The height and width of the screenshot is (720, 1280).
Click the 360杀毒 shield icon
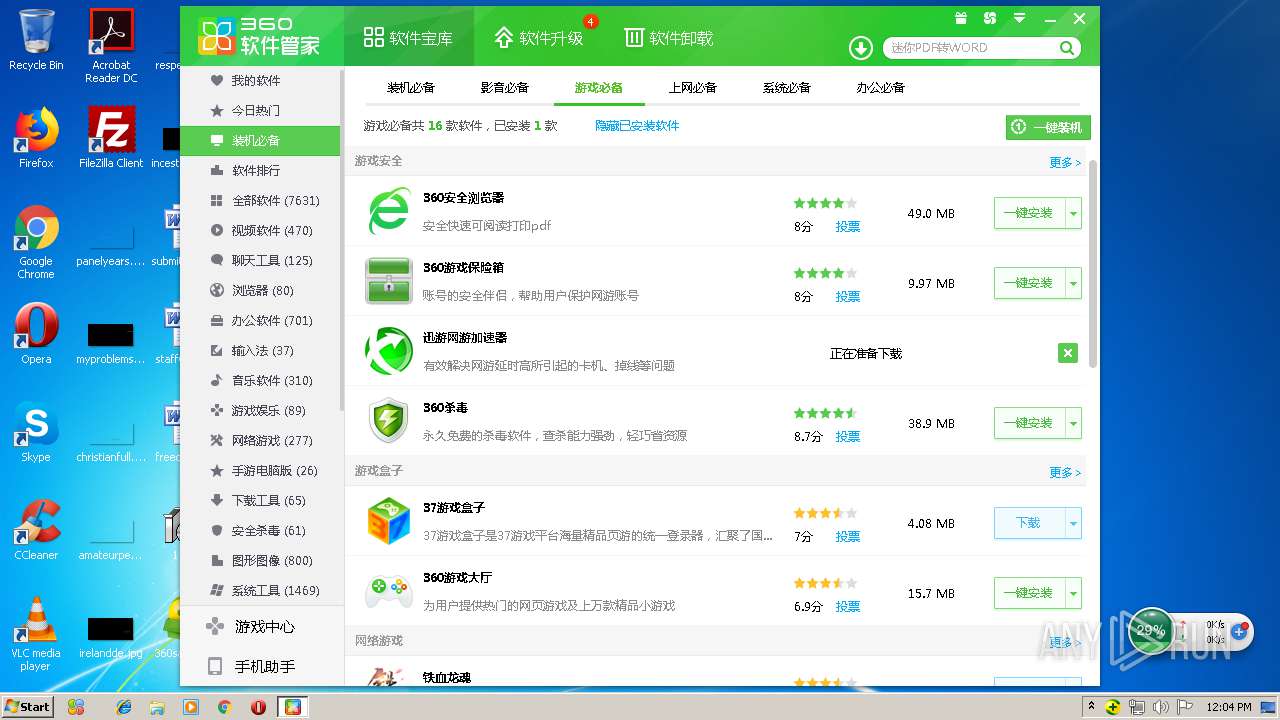click(x=388, y=421)
